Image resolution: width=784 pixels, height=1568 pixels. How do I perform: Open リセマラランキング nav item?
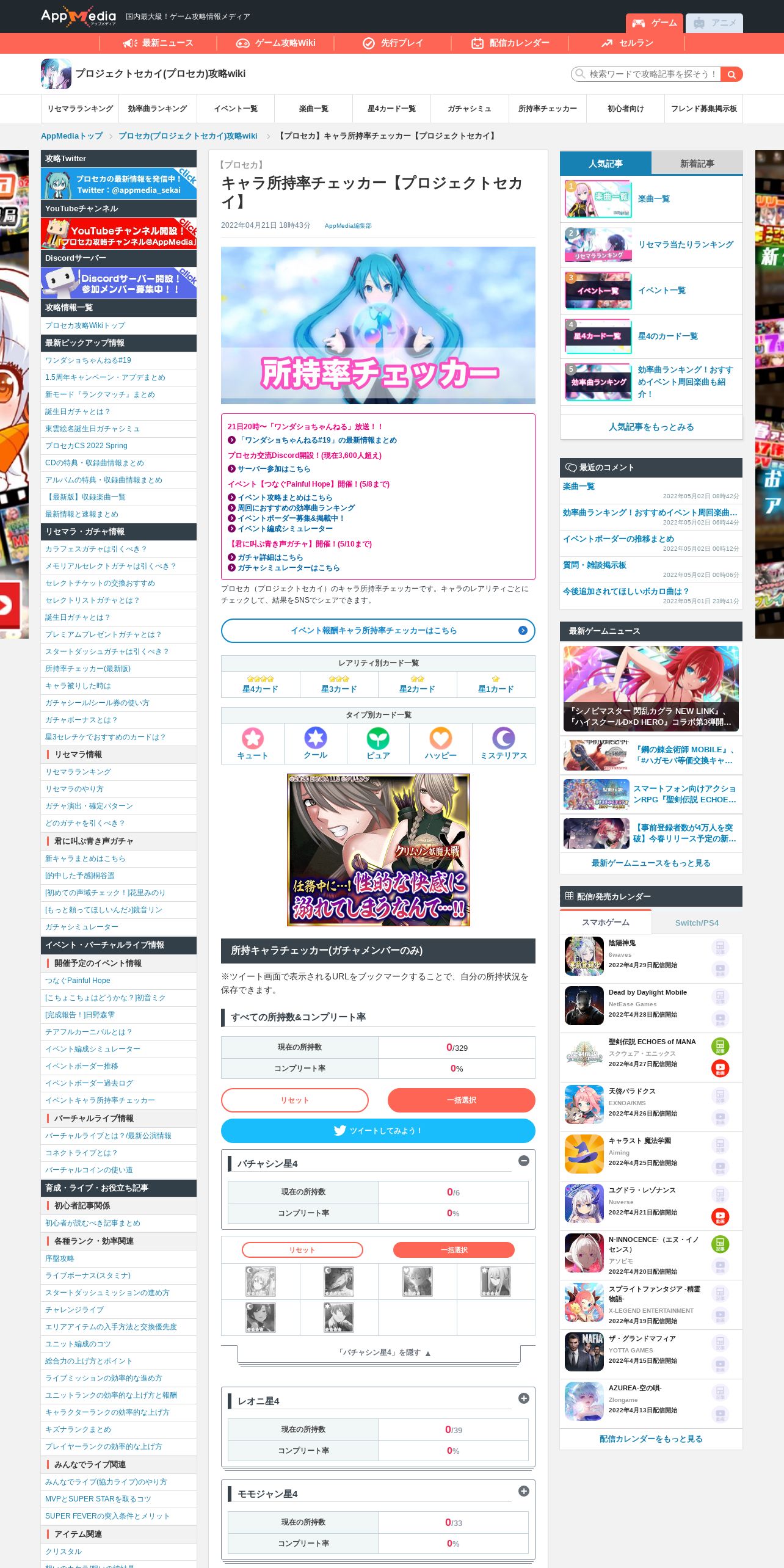point(81,109)
